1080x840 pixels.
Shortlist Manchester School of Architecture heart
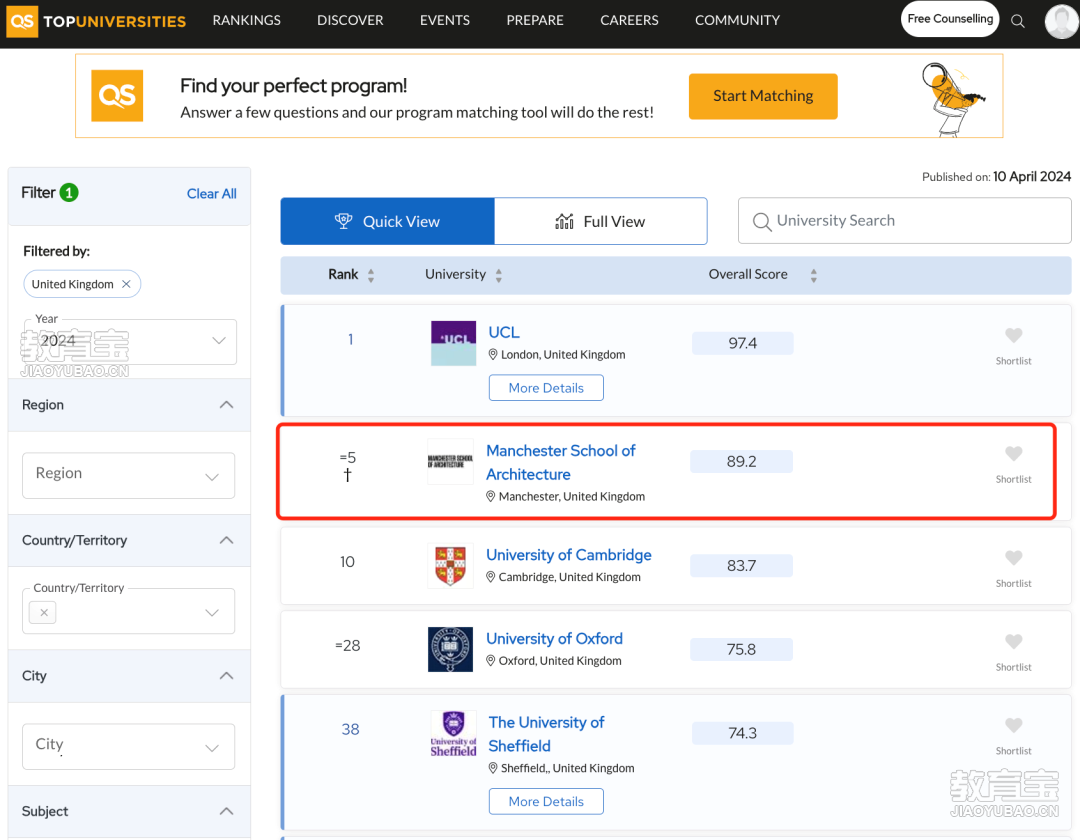[1013, 454]
